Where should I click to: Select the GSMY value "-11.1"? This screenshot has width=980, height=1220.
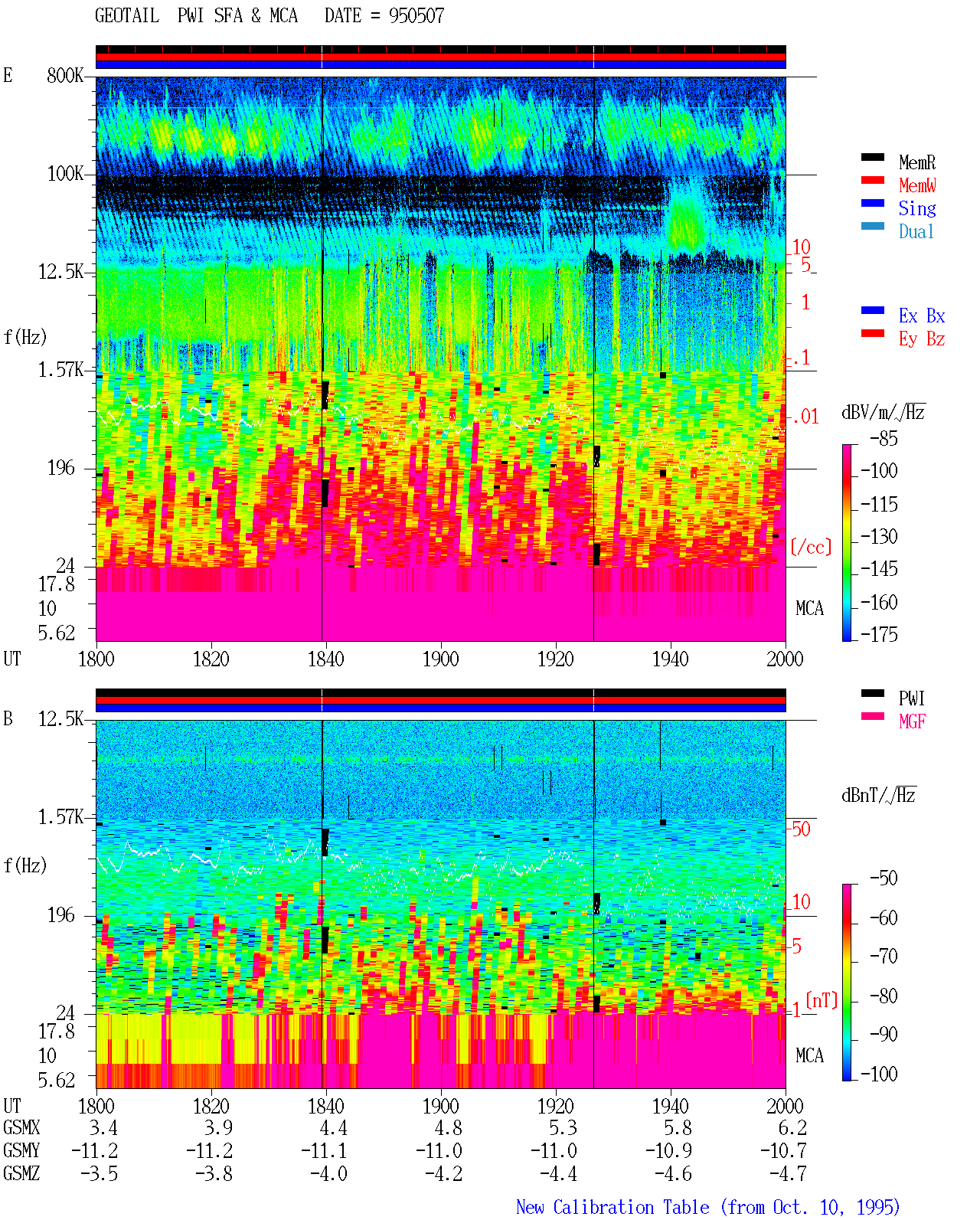[x=324, y=1150]
